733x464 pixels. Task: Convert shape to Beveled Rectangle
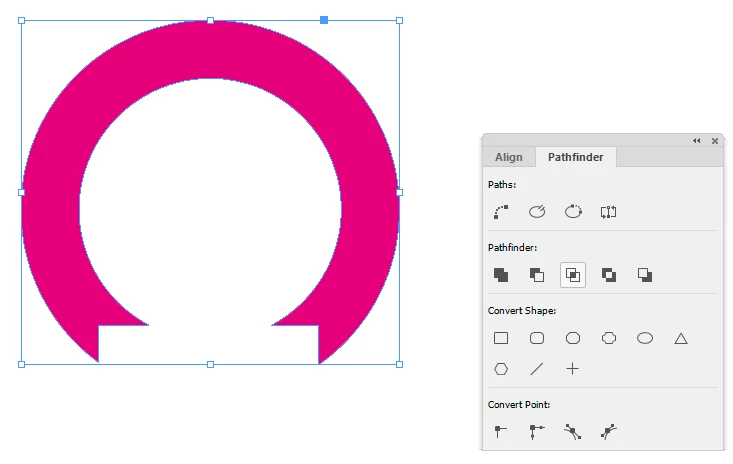(573, 338)
